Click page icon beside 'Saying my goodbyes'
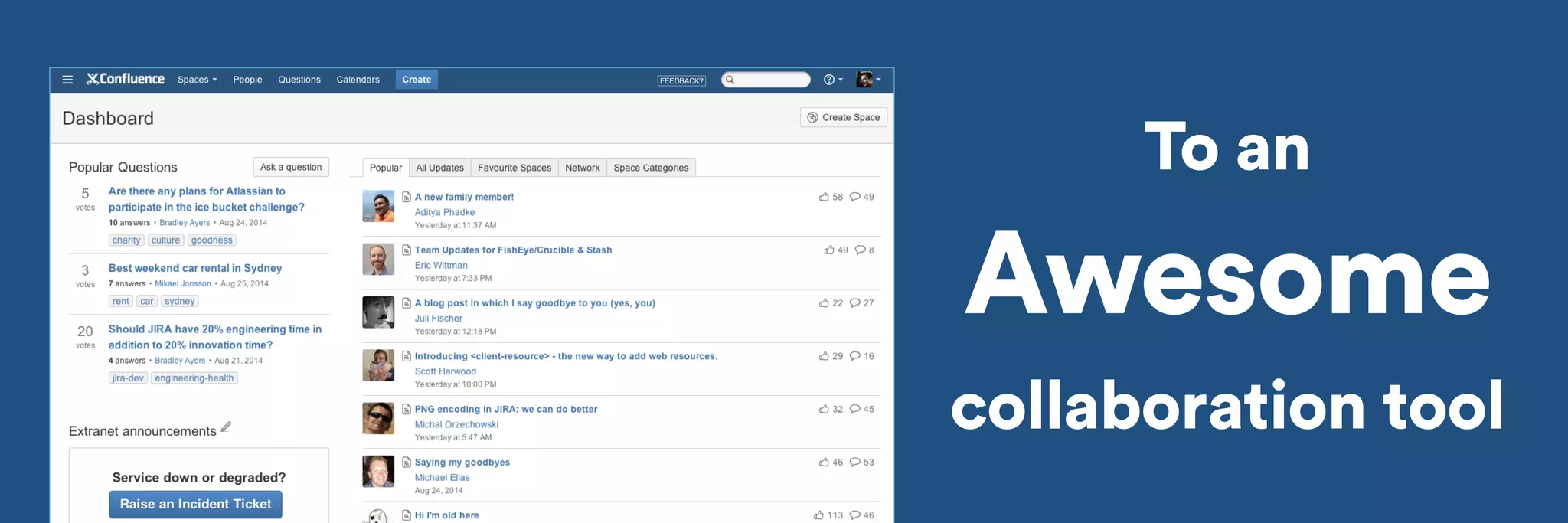 [407, 463]
